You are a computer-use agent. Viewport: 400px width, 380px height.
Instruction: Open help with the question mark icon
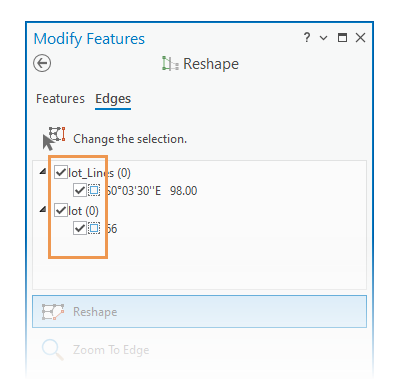pos(307,37)
